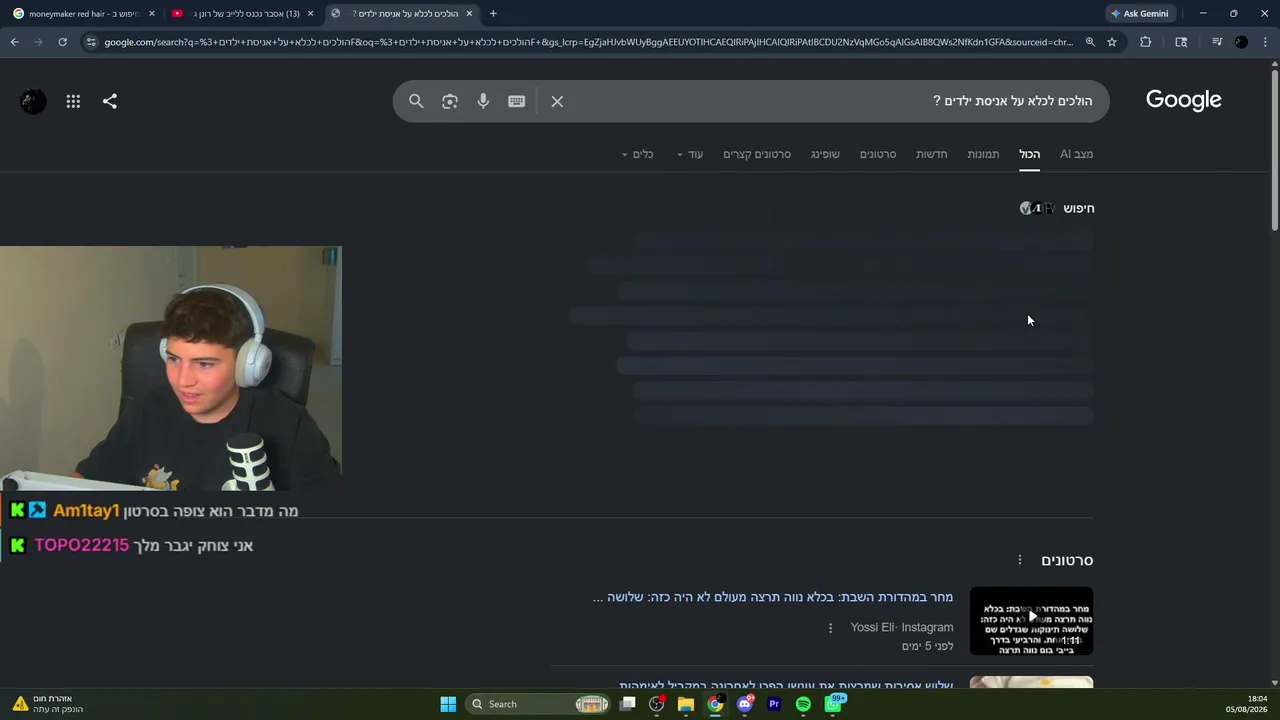The width and height of the screenshot is (1280, 720).
Task: Click the share icon near Google apps
Action: click(110, 101)
